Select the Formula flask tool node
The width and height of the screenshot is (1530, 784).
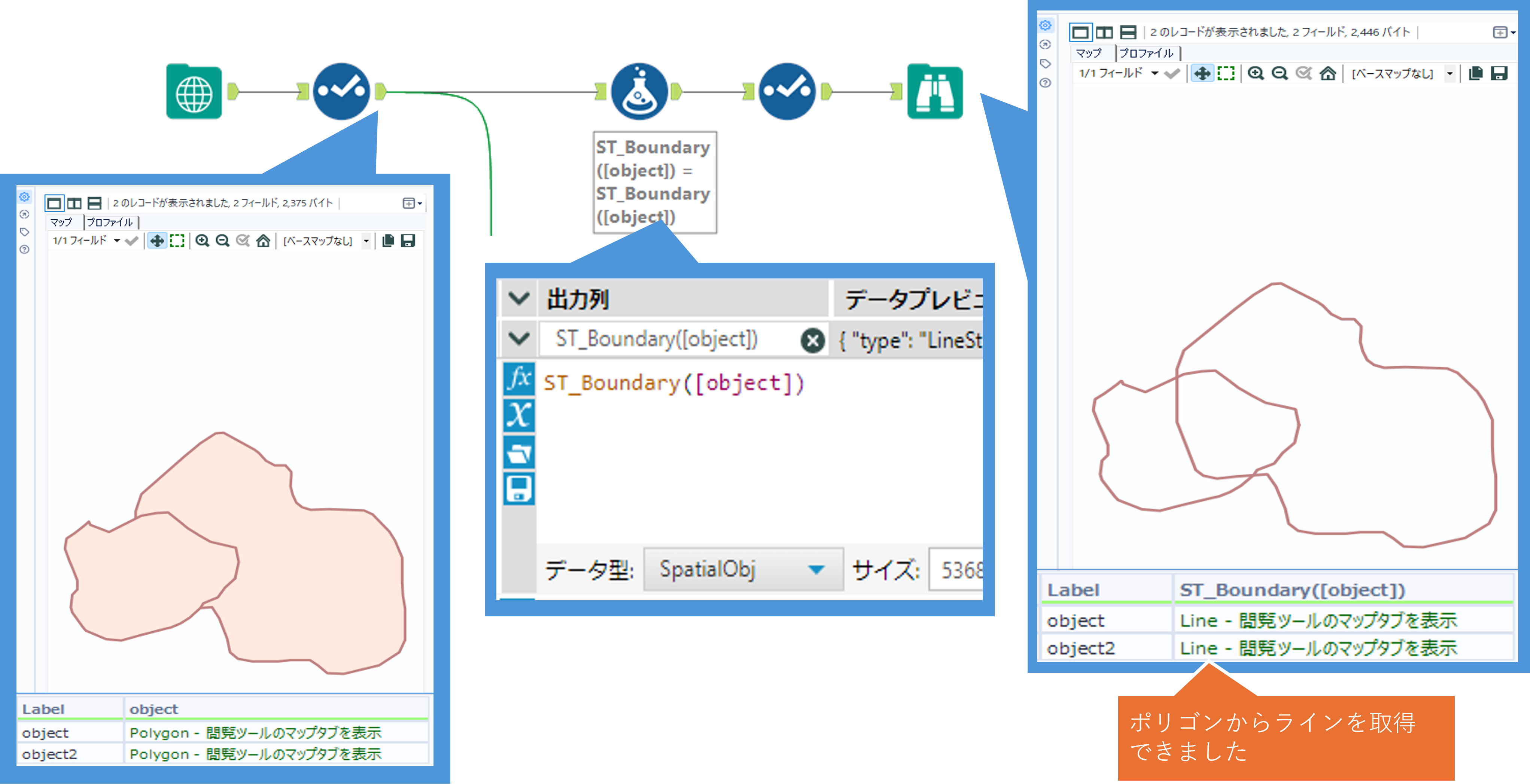pos(639,92)
